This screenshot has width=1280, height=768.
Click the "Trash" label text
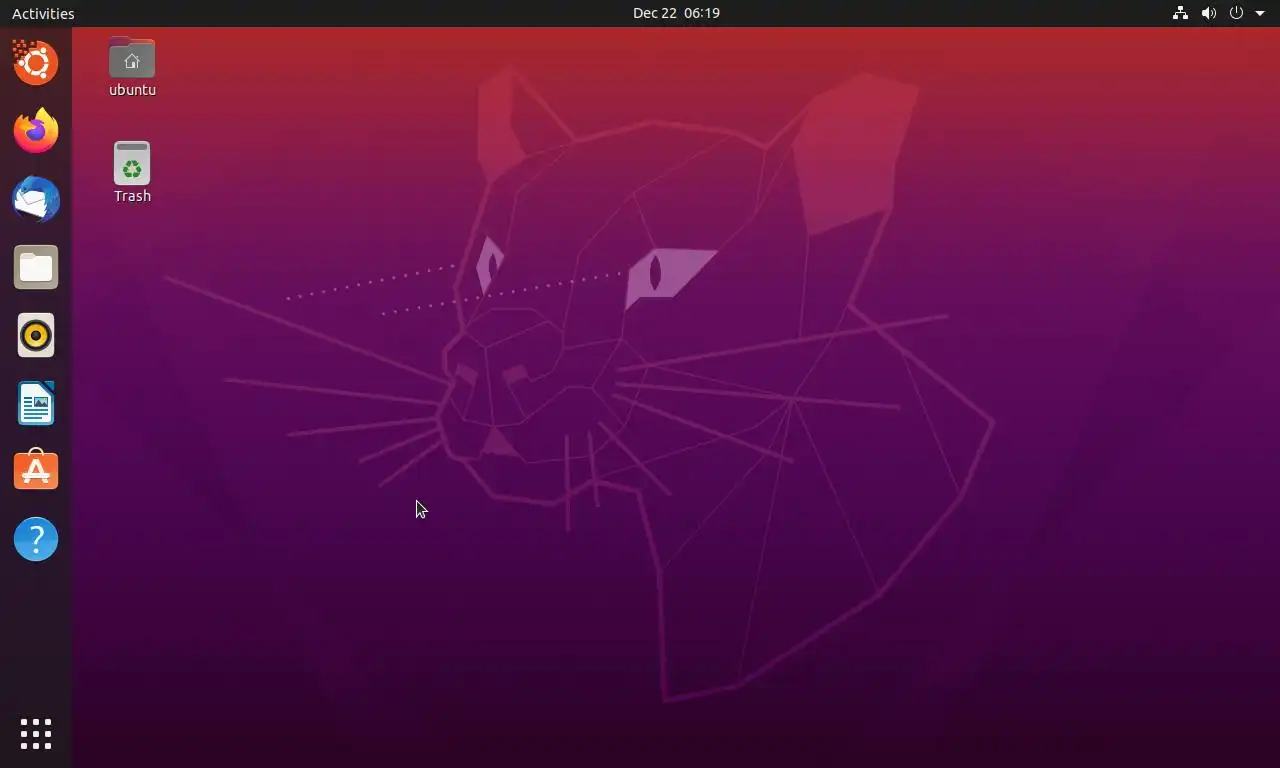(x=132, y=196)
